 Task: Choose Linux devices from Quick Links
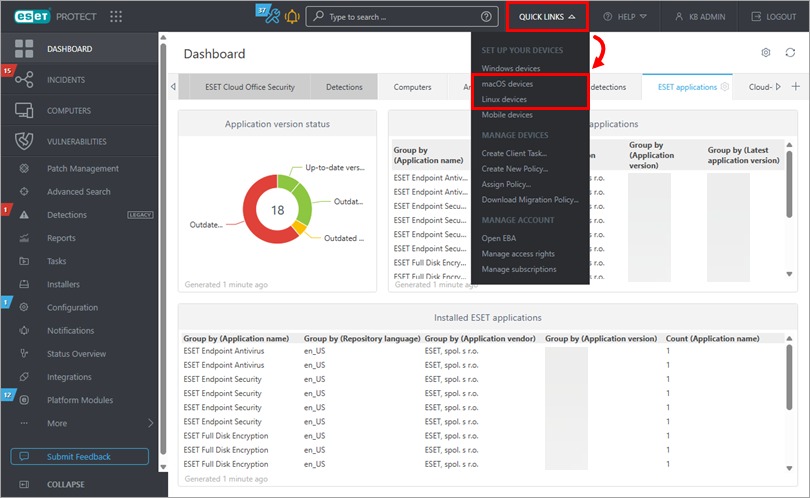(x=504, y=100)
